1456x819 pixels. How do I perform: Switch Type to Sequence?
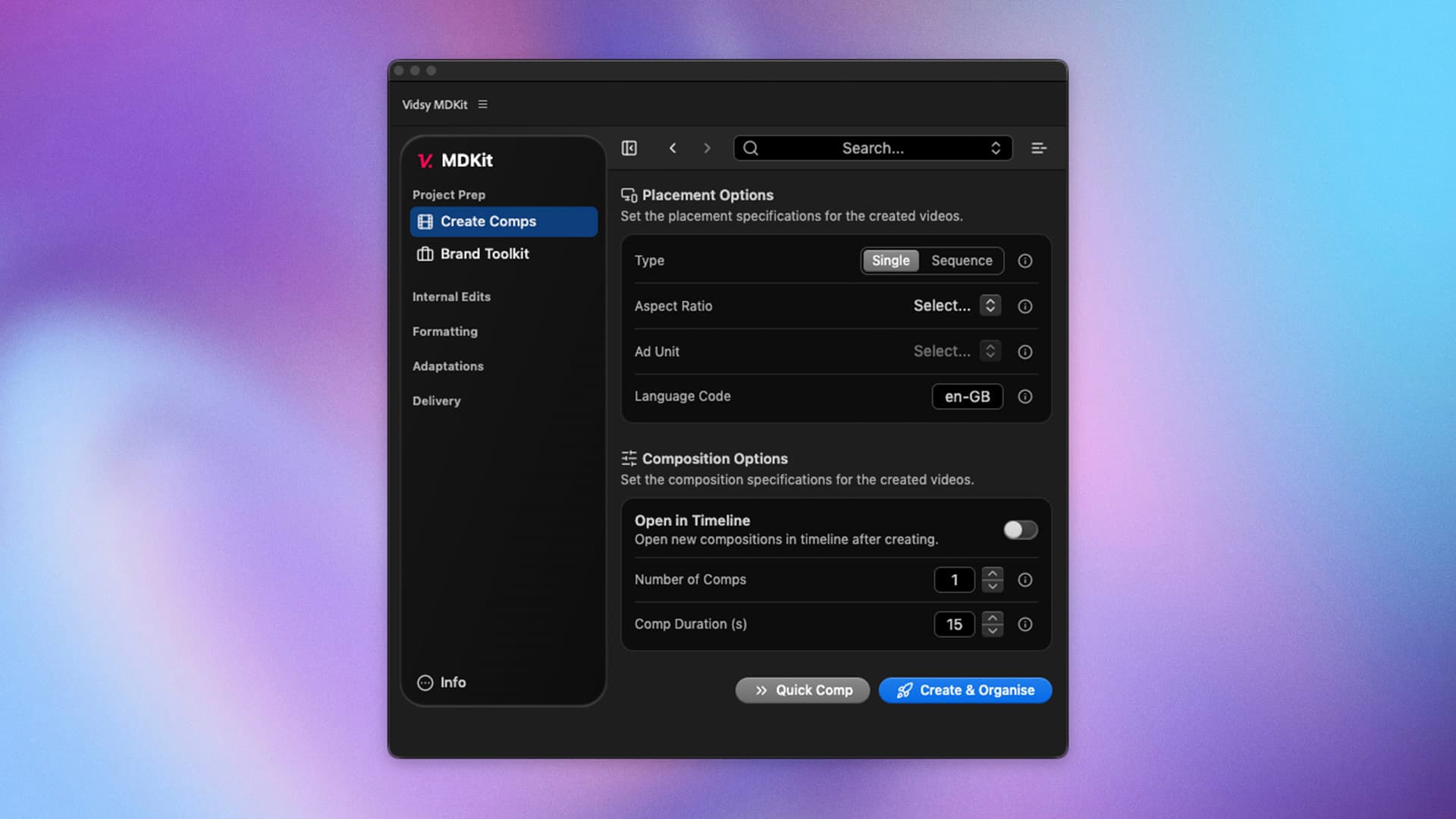(x=962, y=260)
